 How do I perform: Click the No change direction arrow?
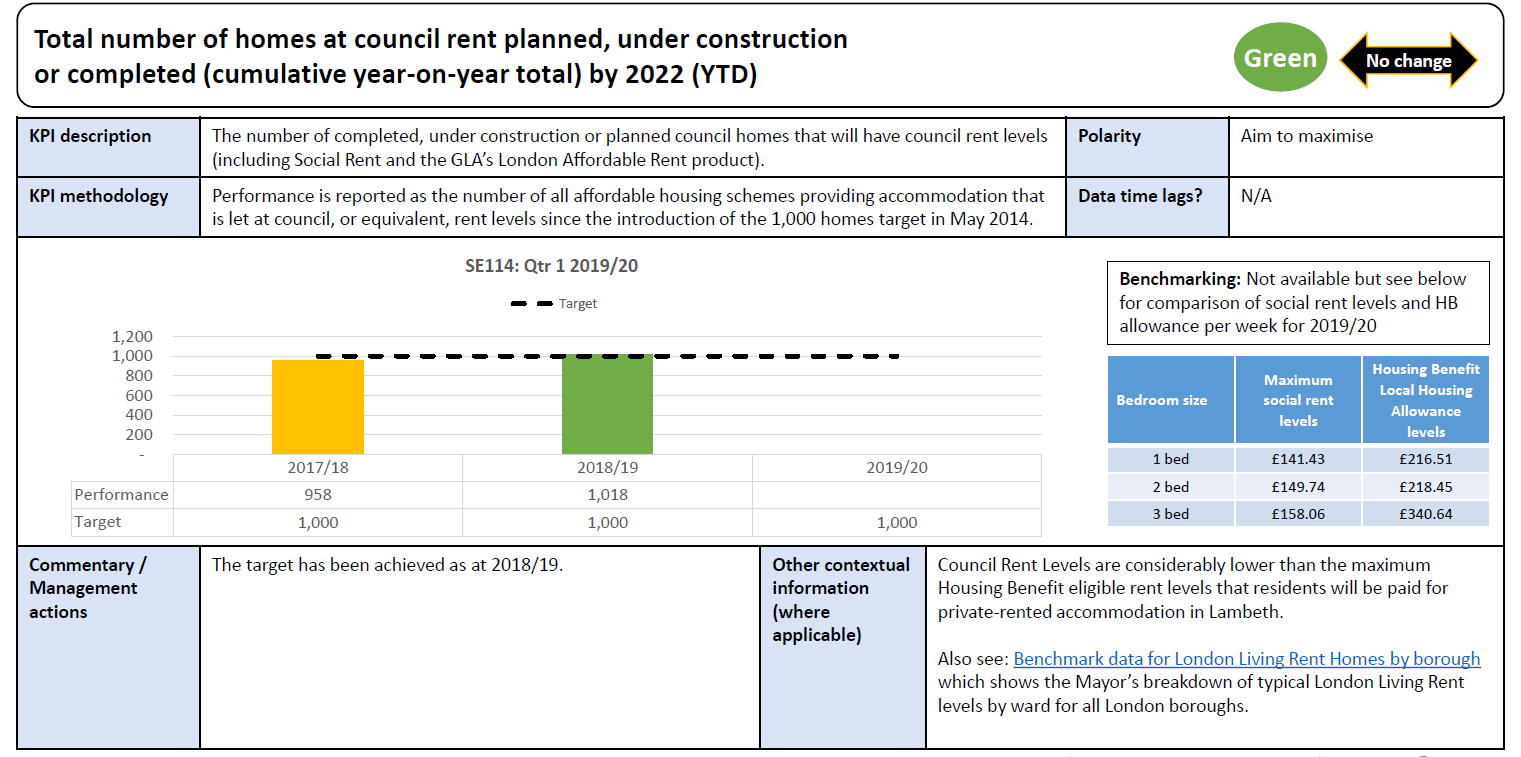1407,59
